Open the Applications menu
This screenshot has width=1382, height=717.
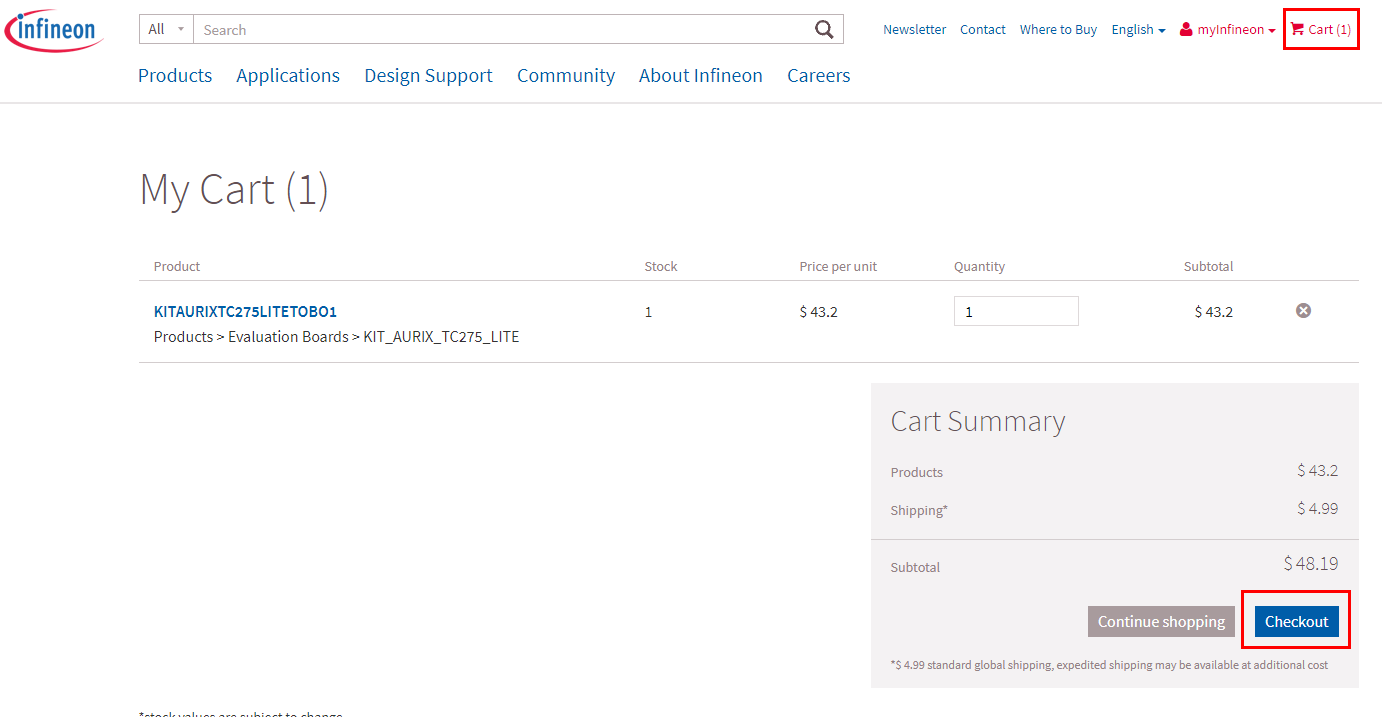point(288,76)
